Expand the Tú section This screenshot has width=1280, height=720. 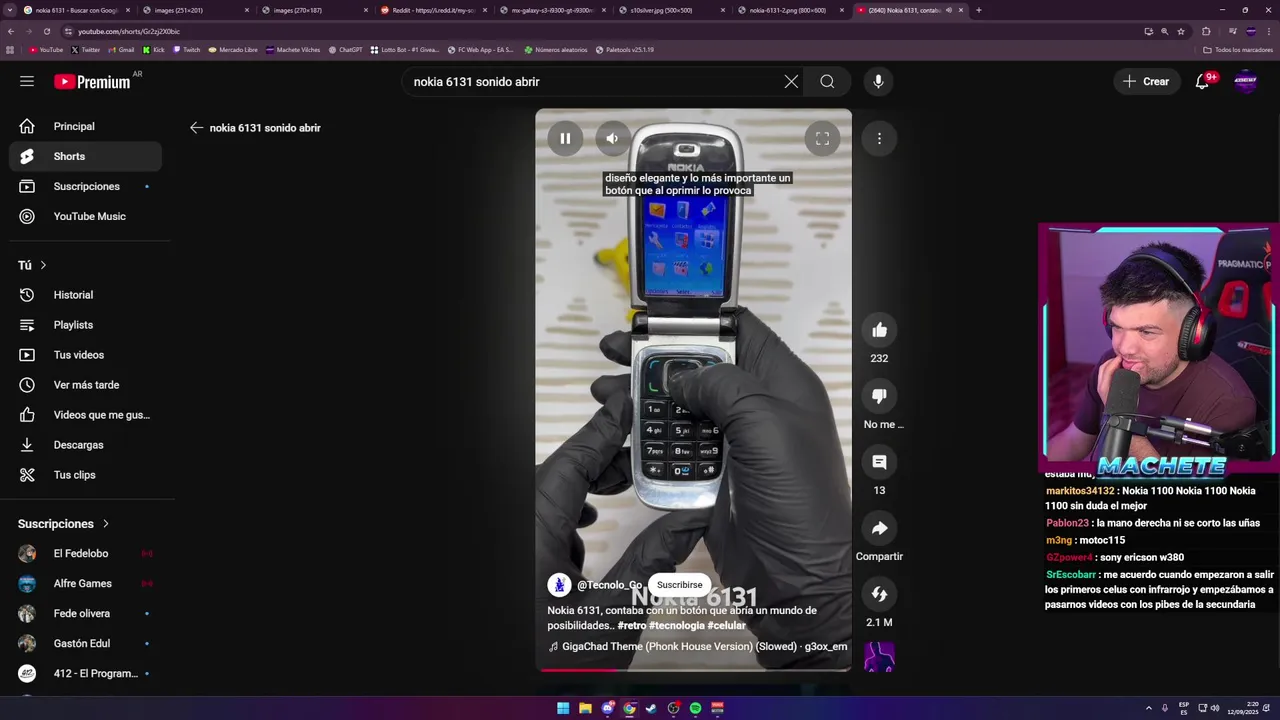point(33,265)
